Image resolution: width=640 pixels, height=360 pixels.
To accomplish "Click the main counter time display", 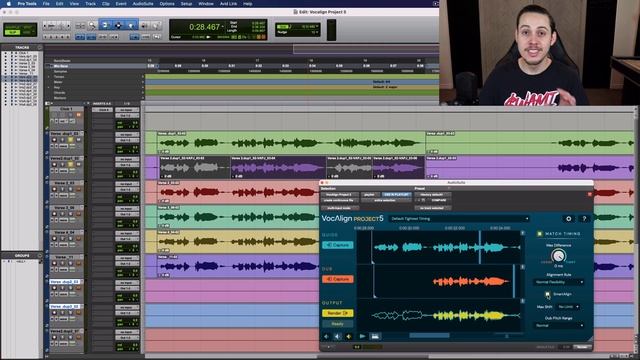I will pos(204,27).
